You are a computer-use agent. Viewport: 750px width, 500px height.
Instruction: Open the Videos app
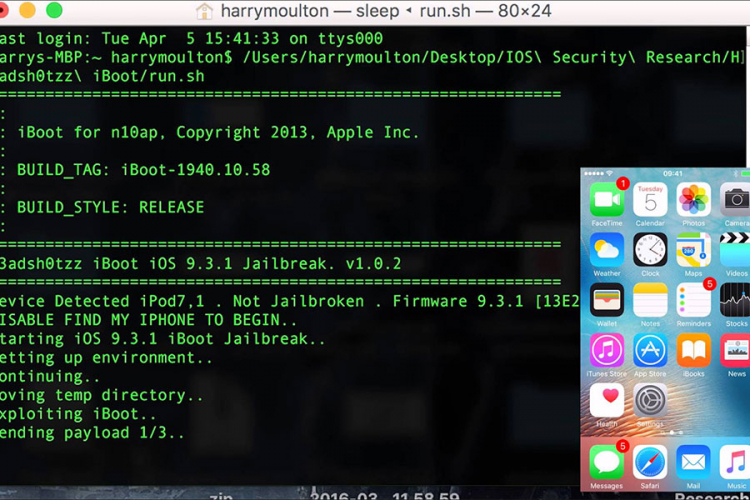coord(735,250)
